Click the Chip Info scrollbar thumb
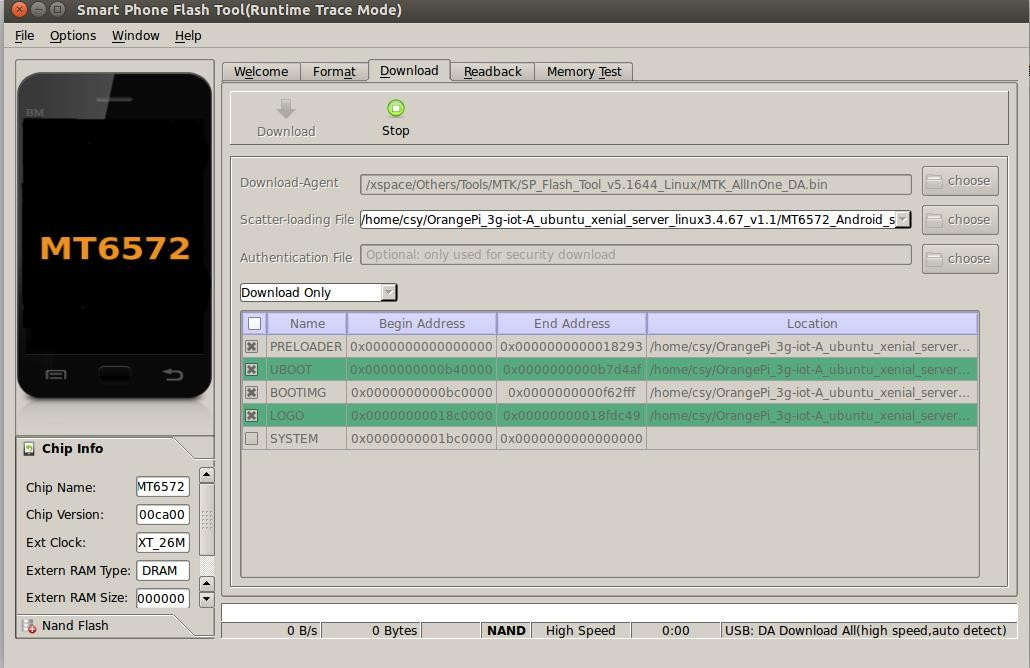The width and height of the screenshot is (1030, 668). tap(206, 520)
